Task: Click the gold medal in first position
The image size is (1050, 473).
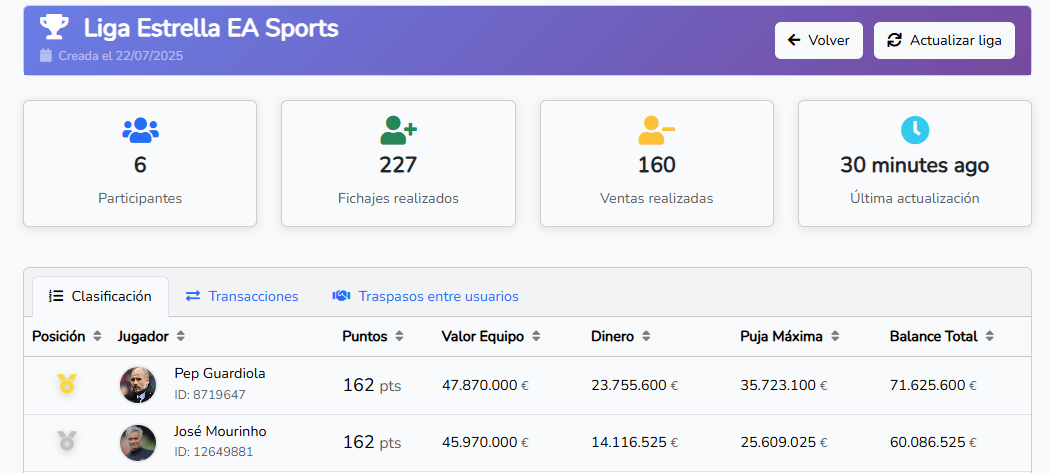Action: pyautogui.click(x=67, y=383)
